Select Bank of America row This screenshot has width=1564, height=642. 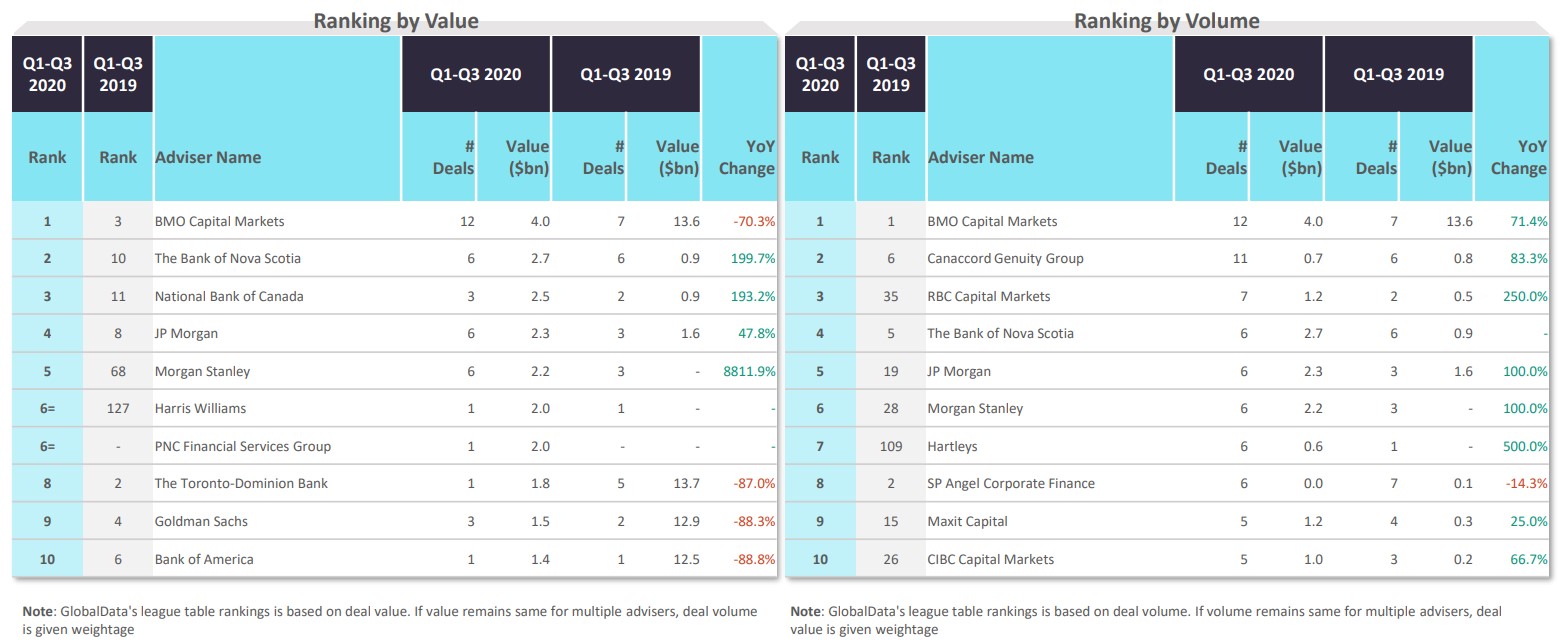tap(204, 559)
